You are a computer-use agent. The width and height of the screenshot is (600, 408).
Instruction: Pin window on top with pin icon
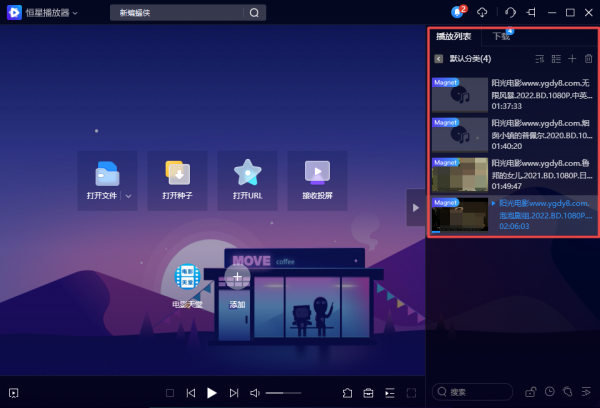point(531,12)
